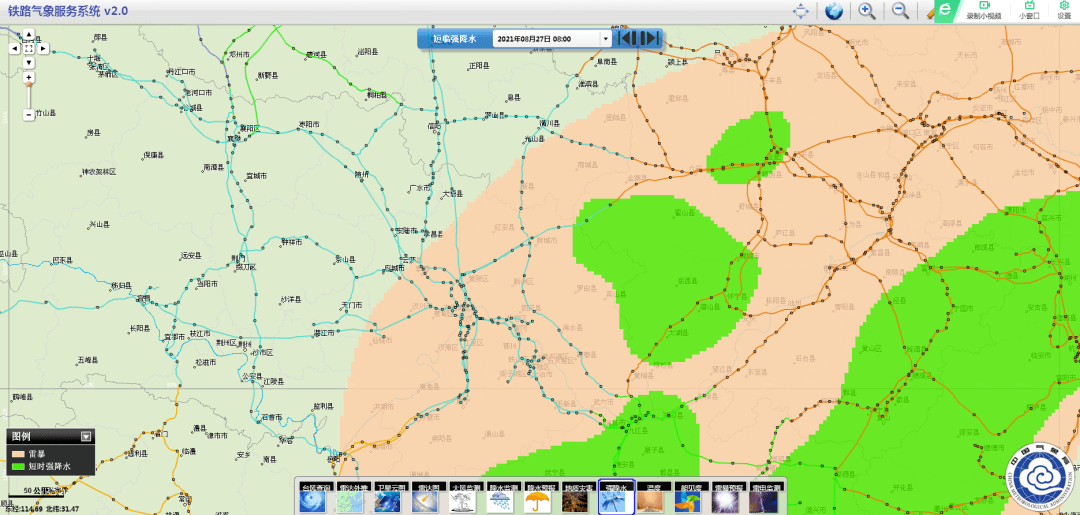1080x515 pixels.
Task: Select the lightning monitoring icon in bottom bar
Action: [x=765, y=500]
